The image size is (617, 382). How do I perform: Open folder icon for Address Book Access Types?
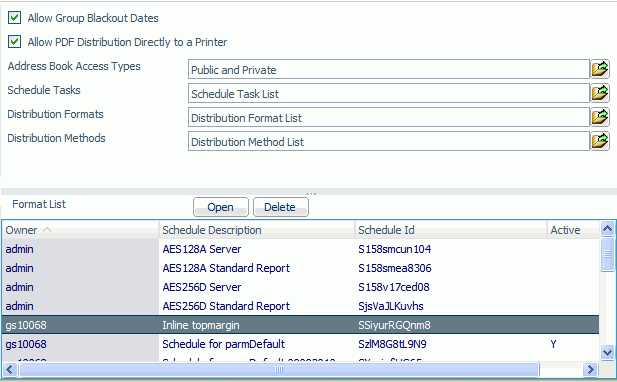tap(600, 69)
